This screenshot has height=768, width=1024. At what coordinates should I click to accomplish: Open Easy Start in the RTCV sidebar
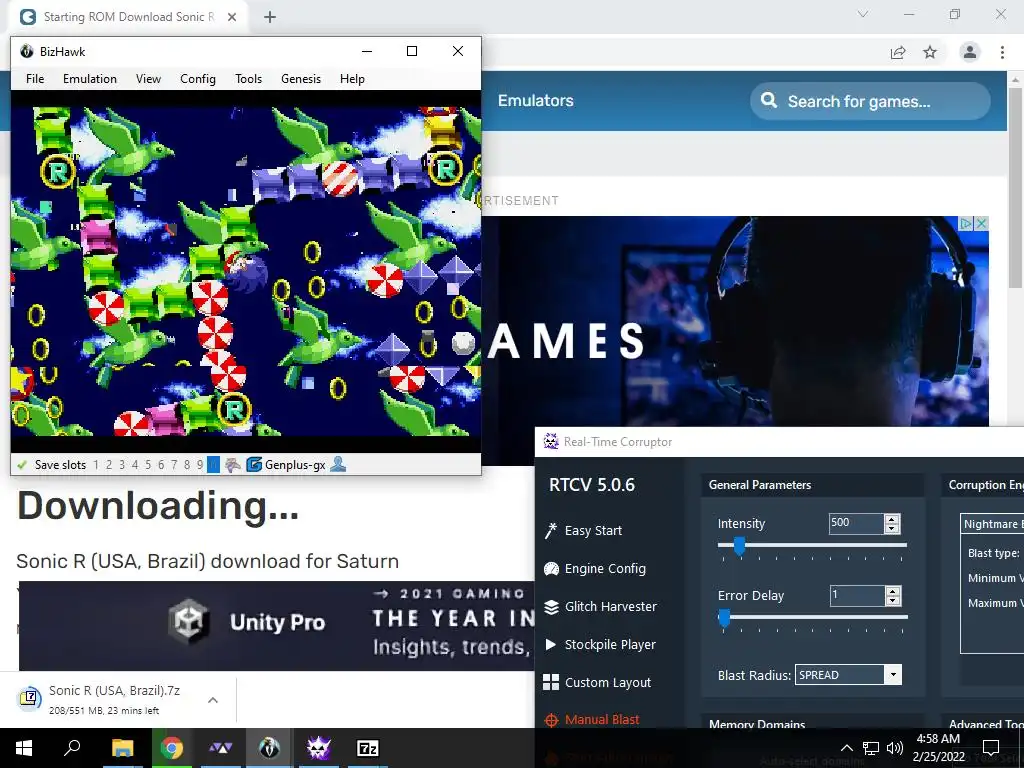(583, 530)
